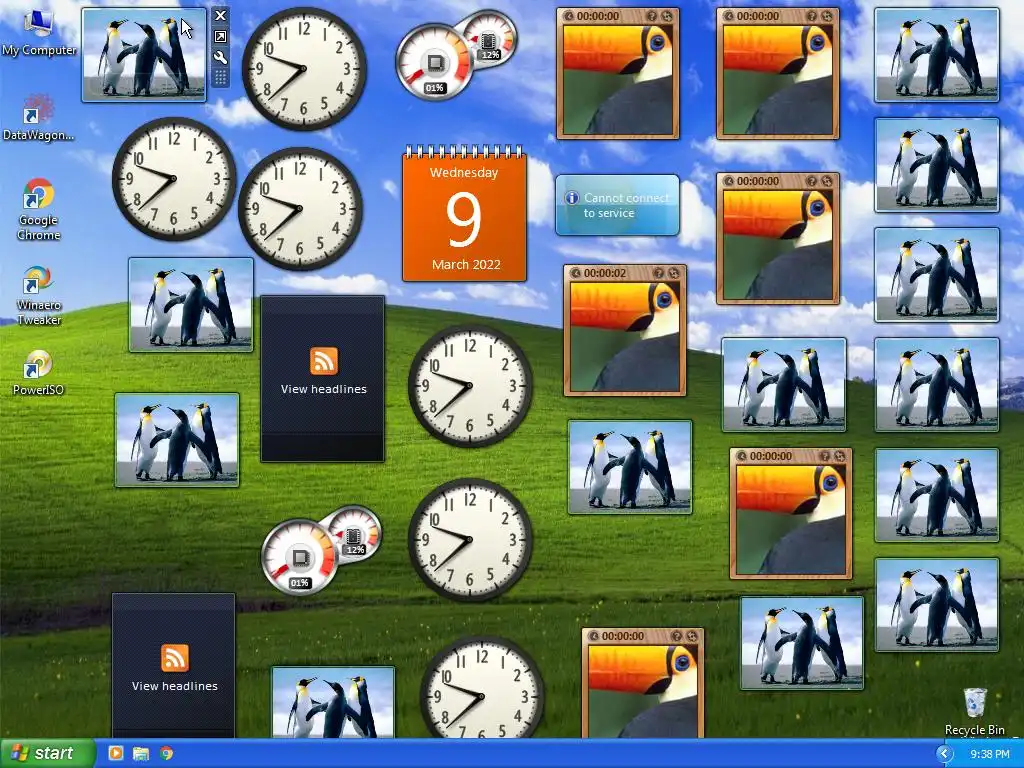Click "March 2022" on the calendar gadget
This screenshot has width=1024, height=768.
tap(466, 264)
